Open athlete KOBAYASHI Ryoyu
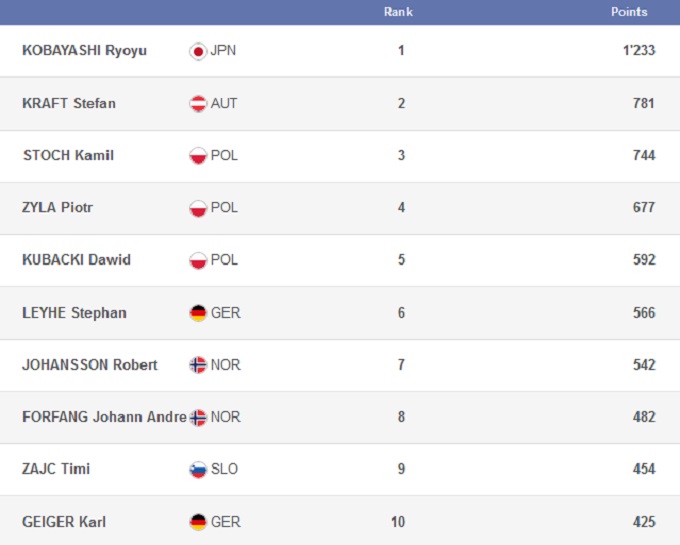This screenshot has height=545, width=680. point(84,50)
